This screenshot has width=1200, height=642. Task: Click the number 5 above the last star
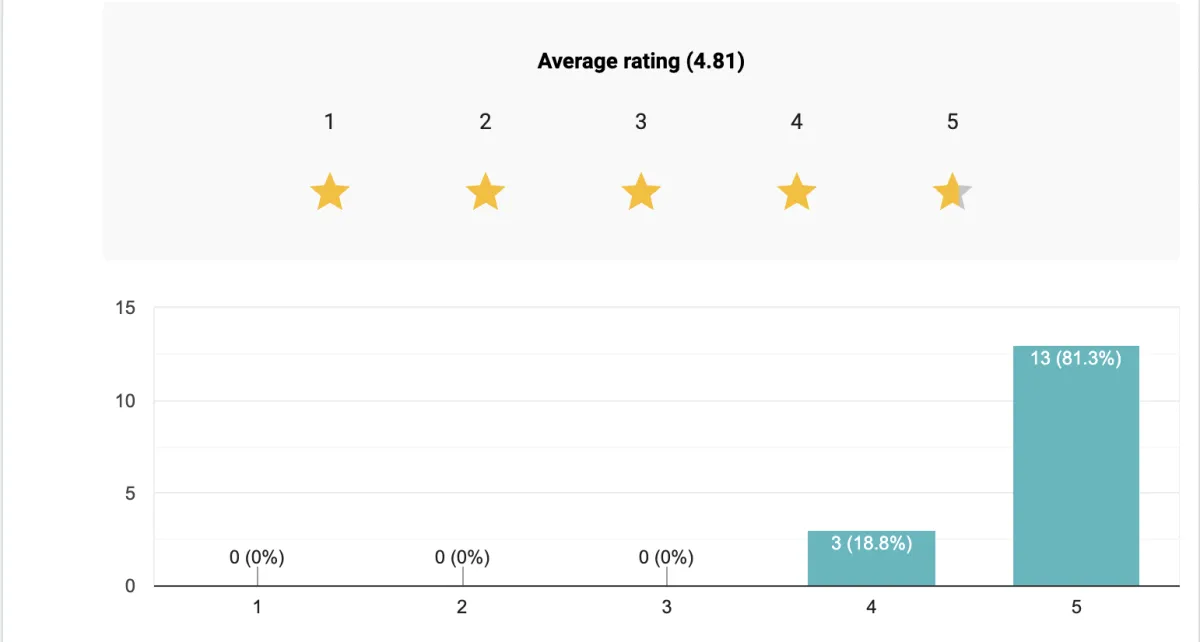[x=952, y=122]
